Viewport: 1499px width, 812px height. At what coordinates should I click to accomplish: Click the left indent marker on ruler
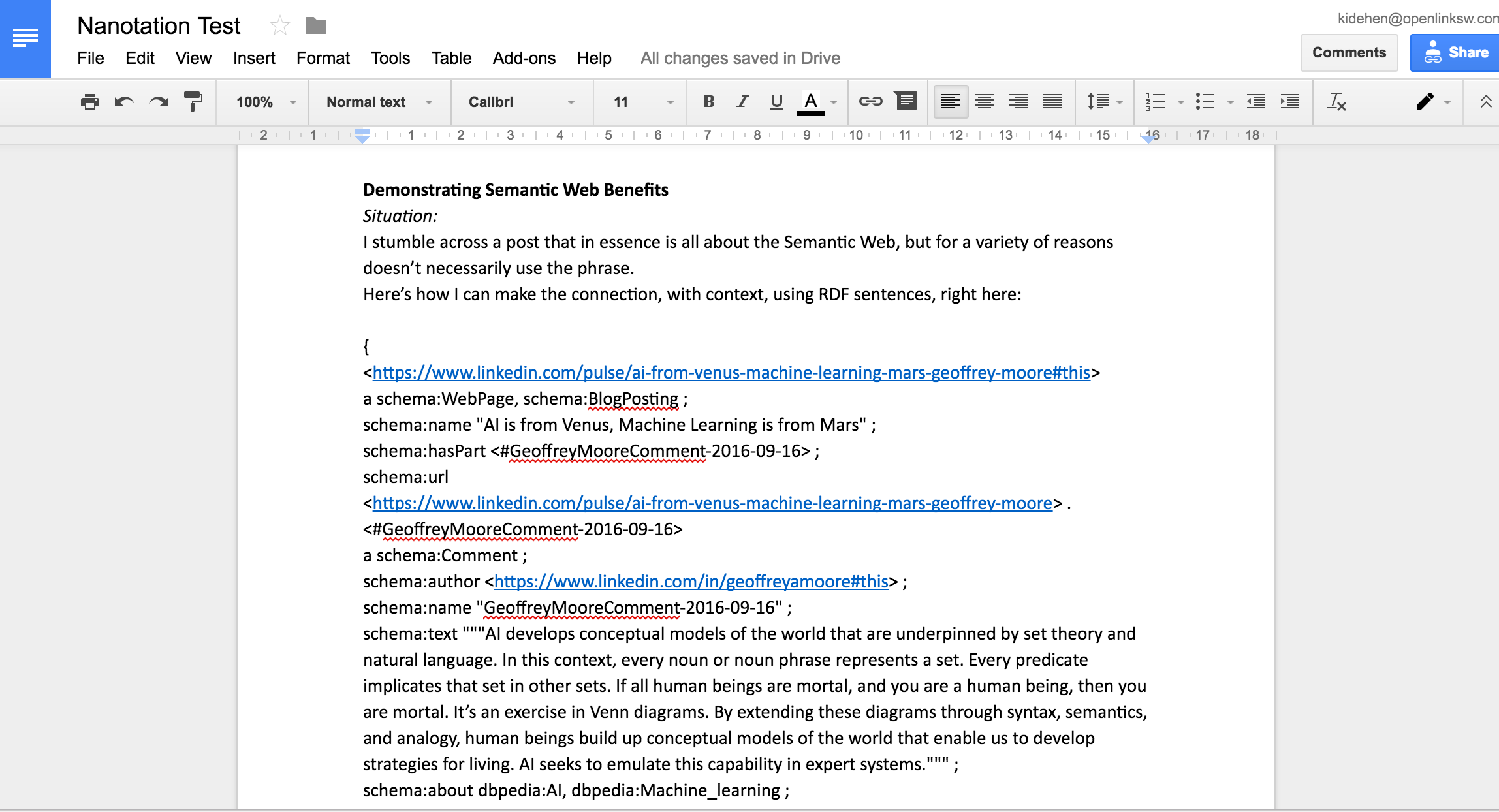click(x=362, y=137)
